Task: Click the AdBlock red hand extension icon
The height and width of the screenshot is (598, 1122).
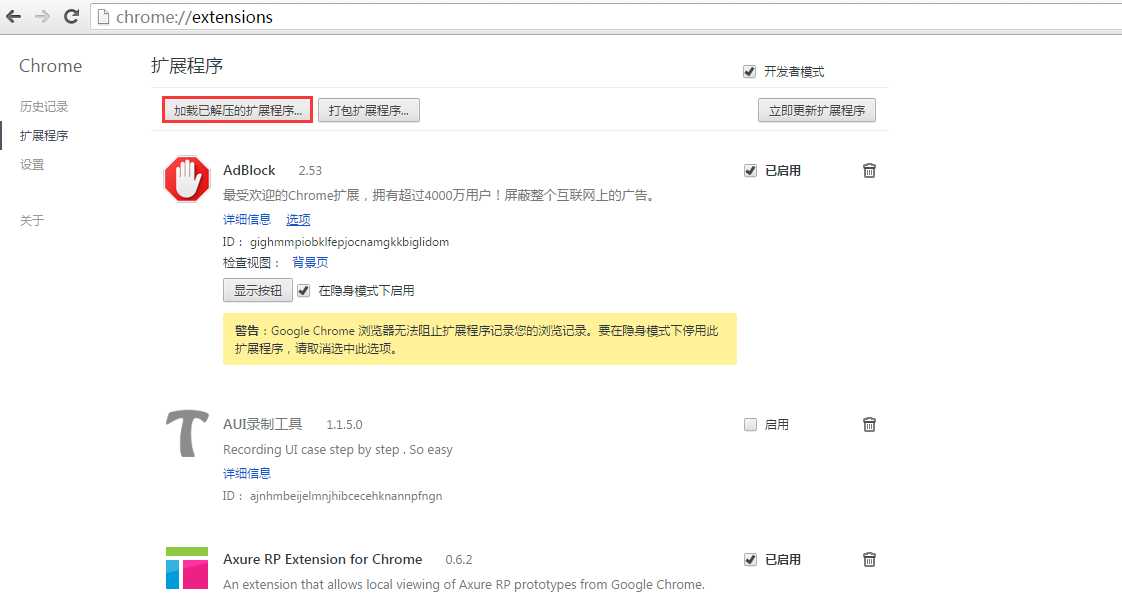Action: click(186, 180)
